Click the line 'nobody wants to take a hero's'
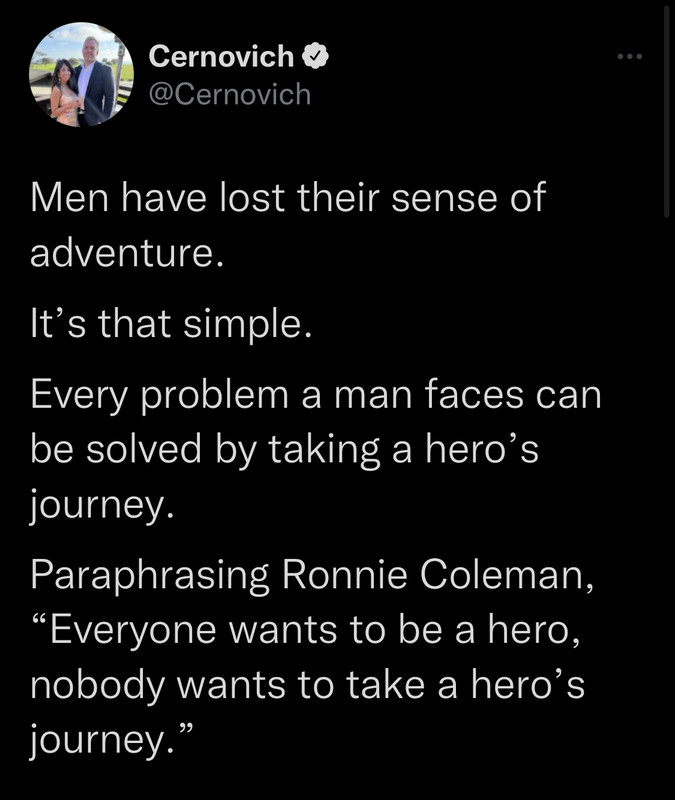Viewport: 675px width, 800px height. pos(307,685)
